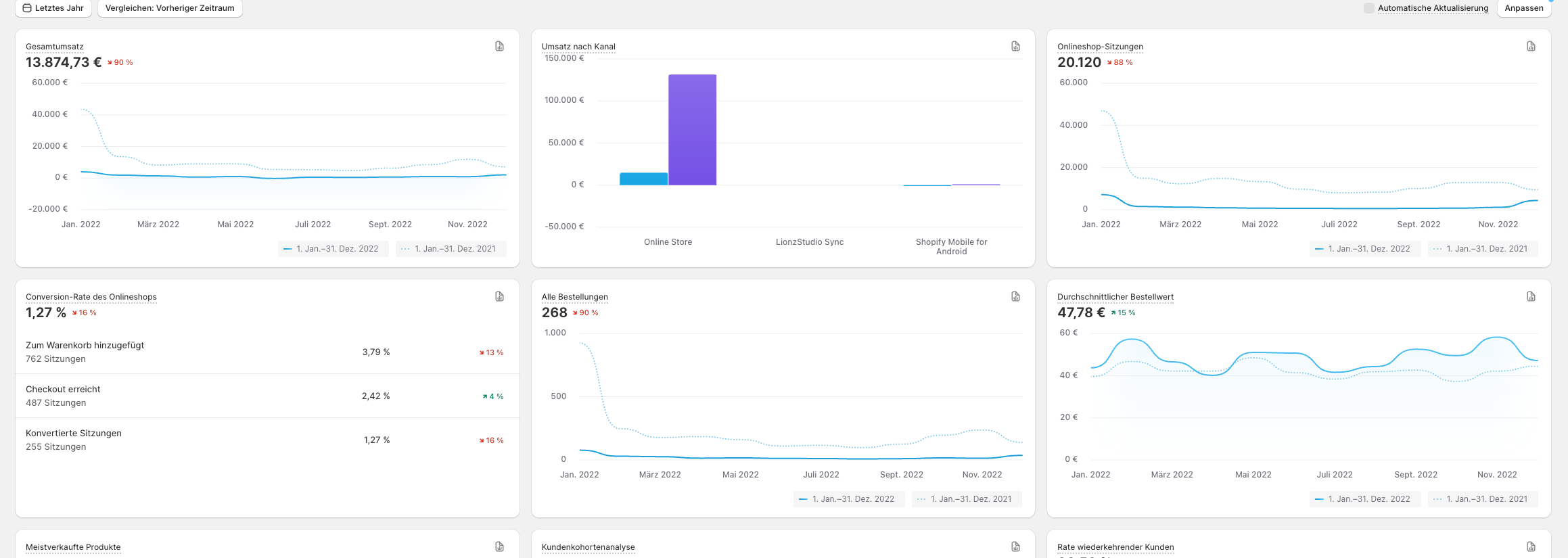Click report icon on Rate wiederkehrender Kunden card

(1531, 547)
